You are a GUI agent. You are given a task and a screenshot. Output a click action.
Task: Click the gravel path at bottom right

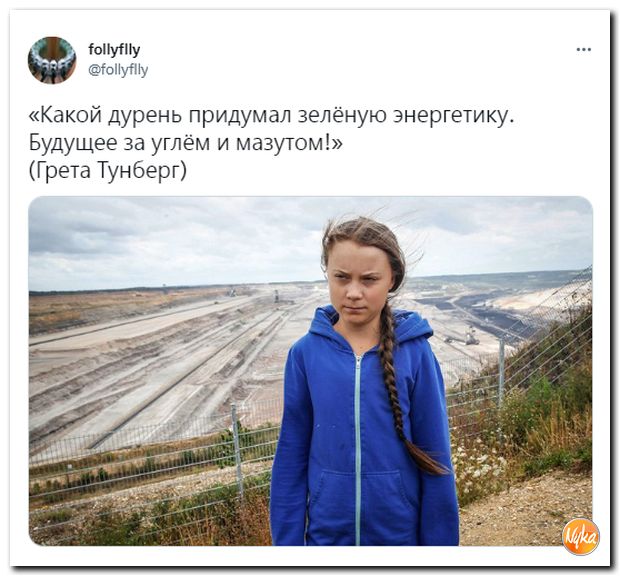click(527, 511)
